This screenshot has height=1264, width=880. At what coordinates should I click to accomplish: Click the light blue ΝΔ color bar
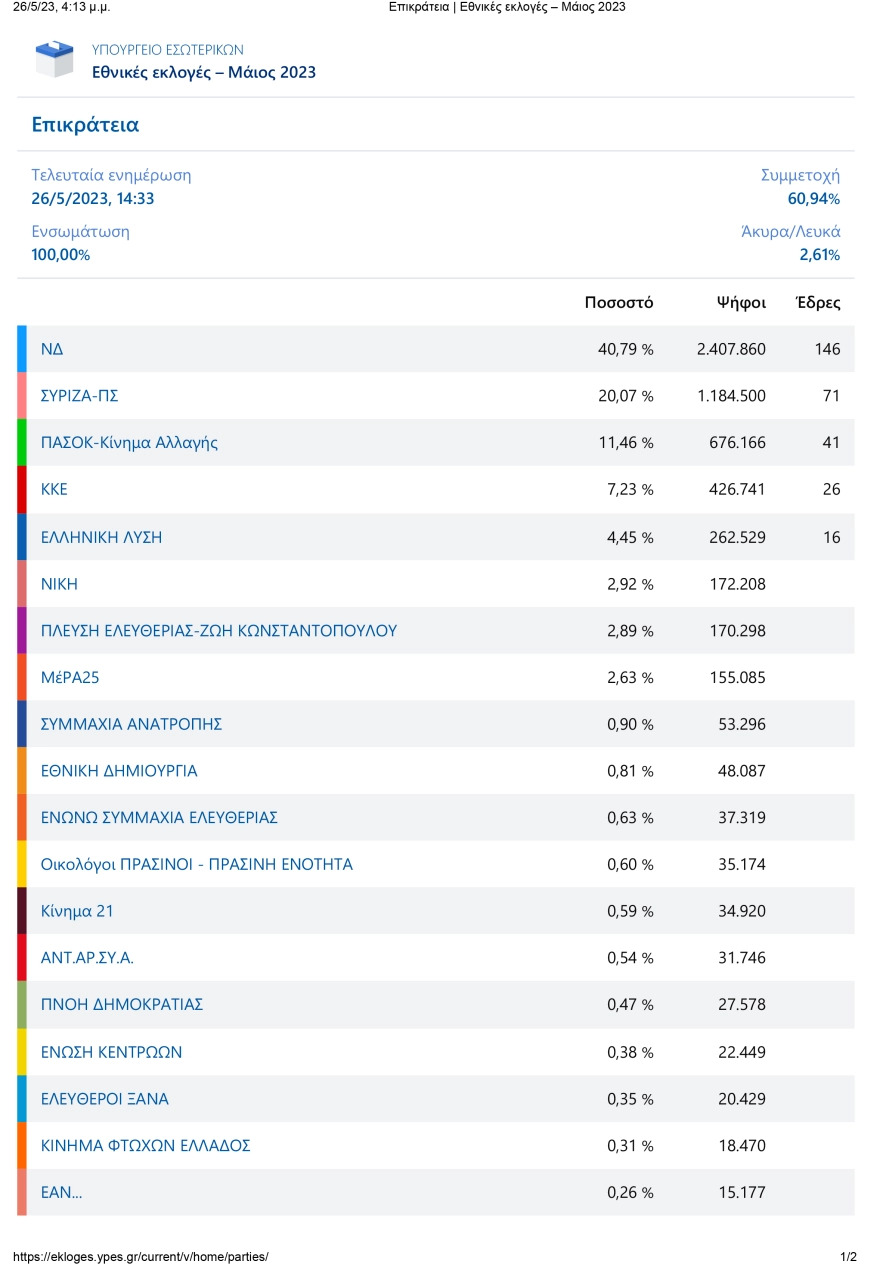pos(22,349)
